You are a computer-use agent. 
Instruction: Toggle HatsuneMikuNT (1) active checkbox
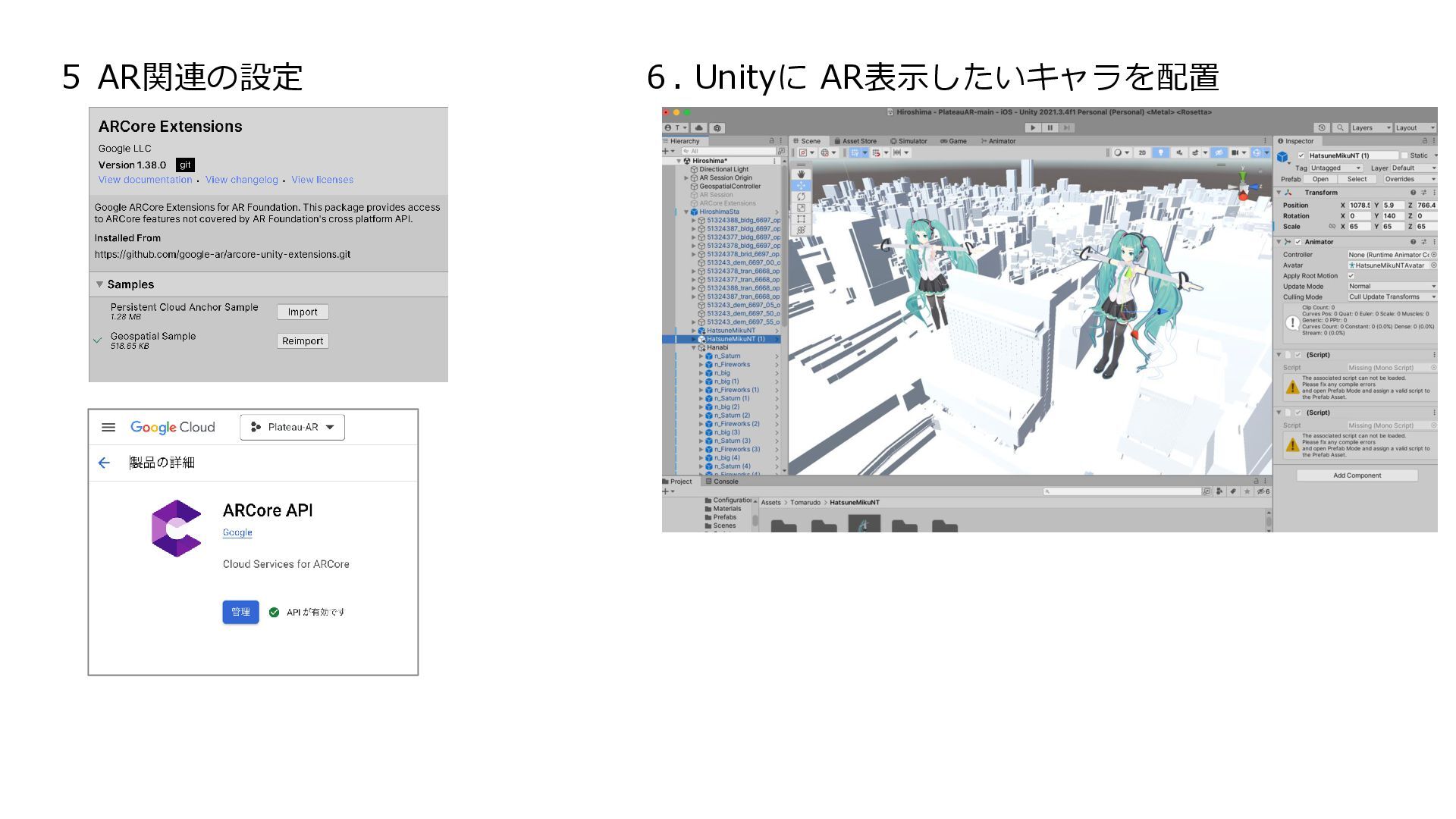(1301, 155)
